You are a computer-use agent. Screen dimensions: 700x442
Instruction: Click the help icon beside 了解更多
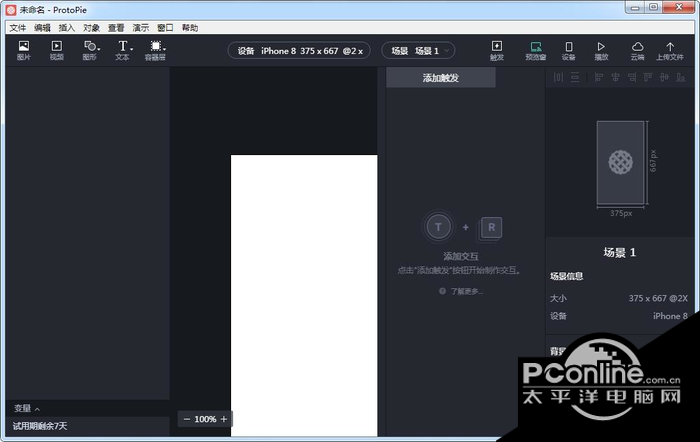point(442,291)
